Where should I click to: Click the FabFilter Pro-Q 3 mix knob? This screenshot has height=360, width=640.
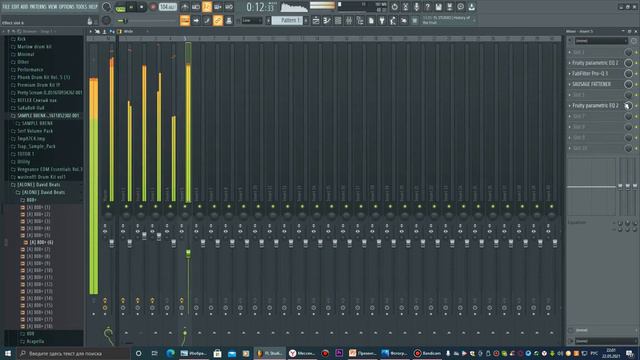[628, 73]
